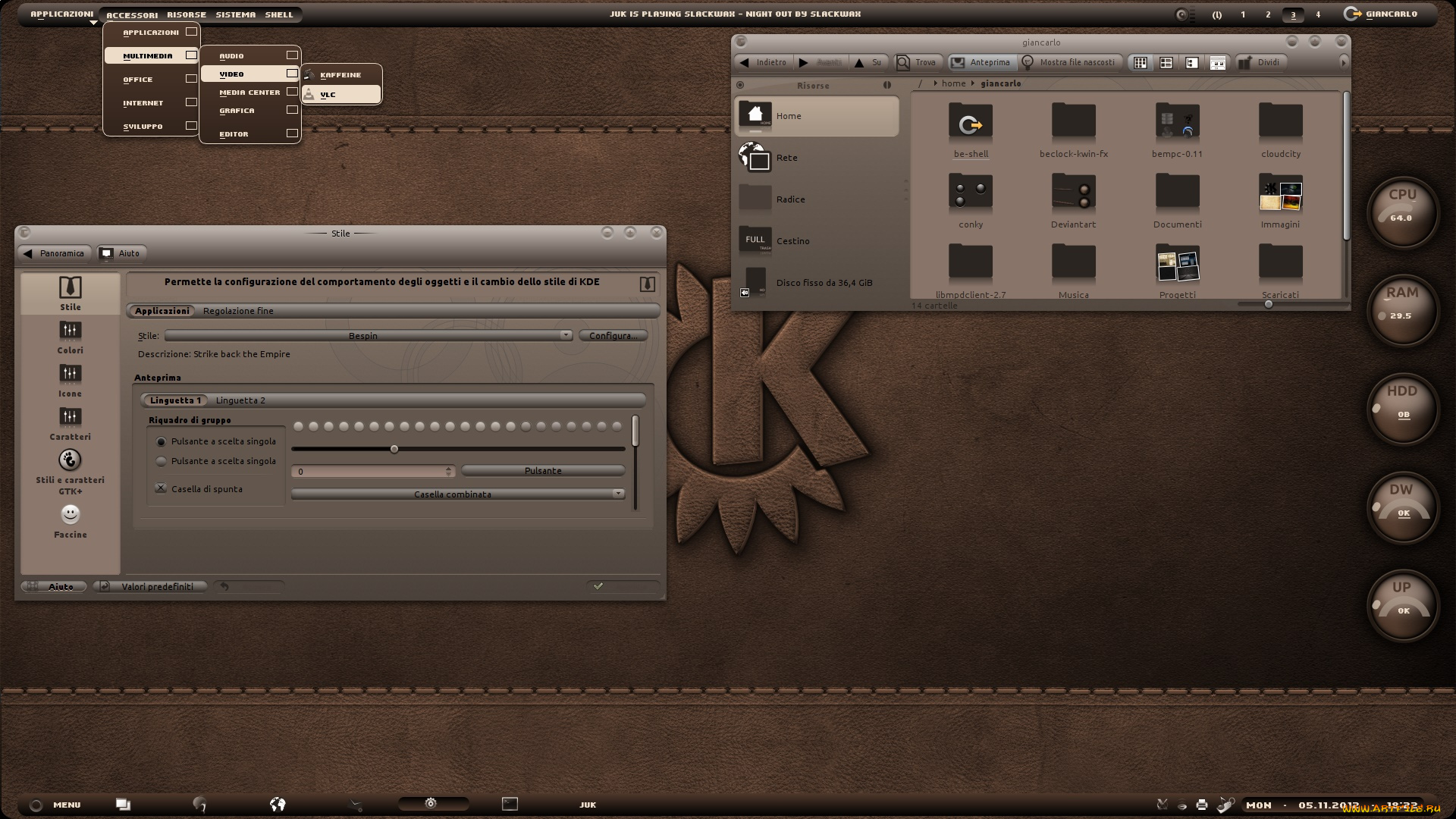Open printer icon in system tray

coord(1202,805)
